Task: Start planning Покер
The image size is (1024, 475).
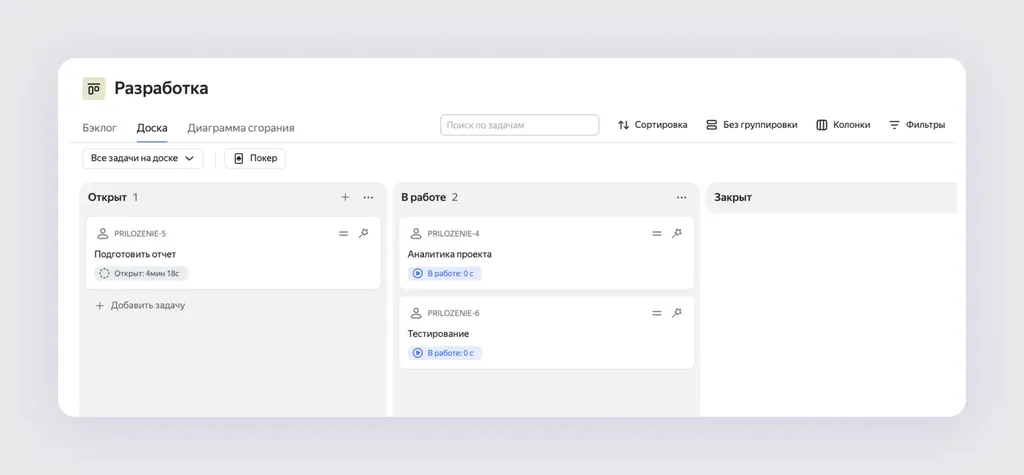Action: (x=255, y=158)
